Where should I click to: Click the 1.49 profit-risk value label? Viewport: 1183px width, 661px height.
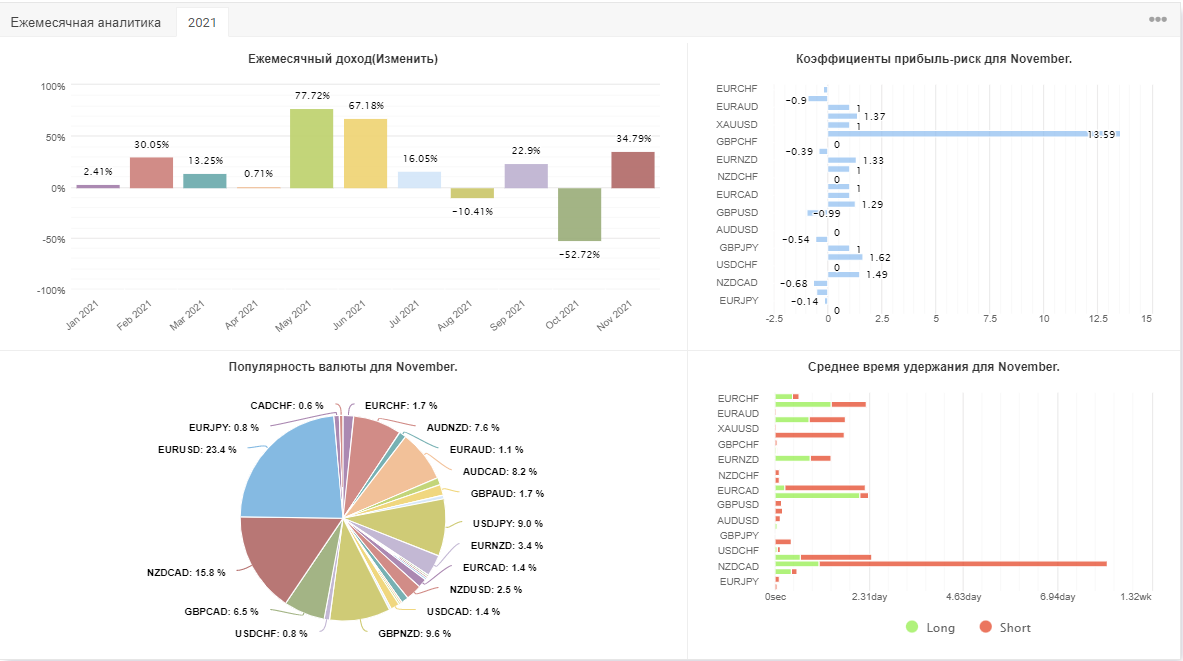(x=877, y=275)
